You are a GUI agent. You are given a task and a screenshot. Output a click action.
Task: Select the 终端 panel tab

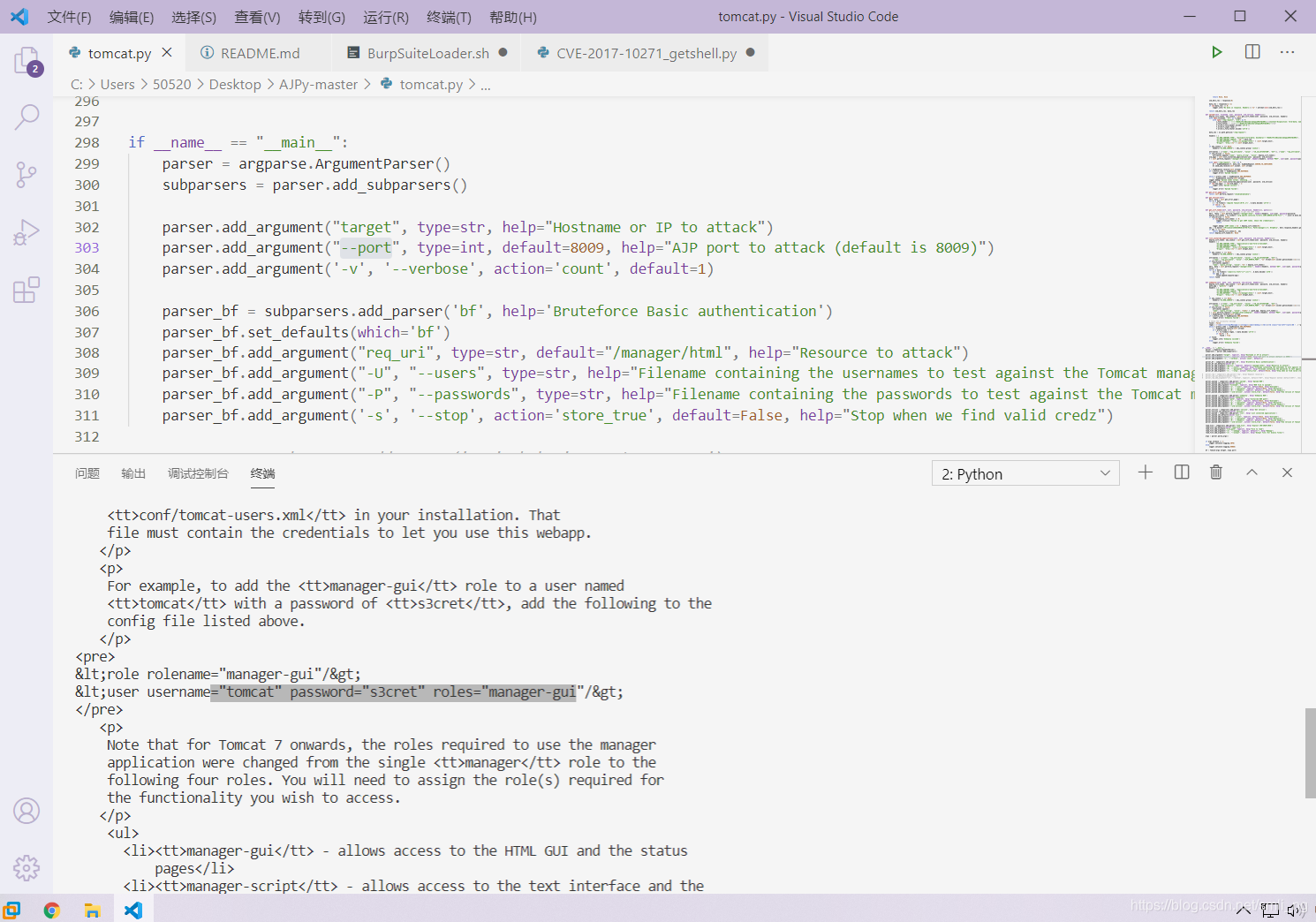(x=262, y=473)
